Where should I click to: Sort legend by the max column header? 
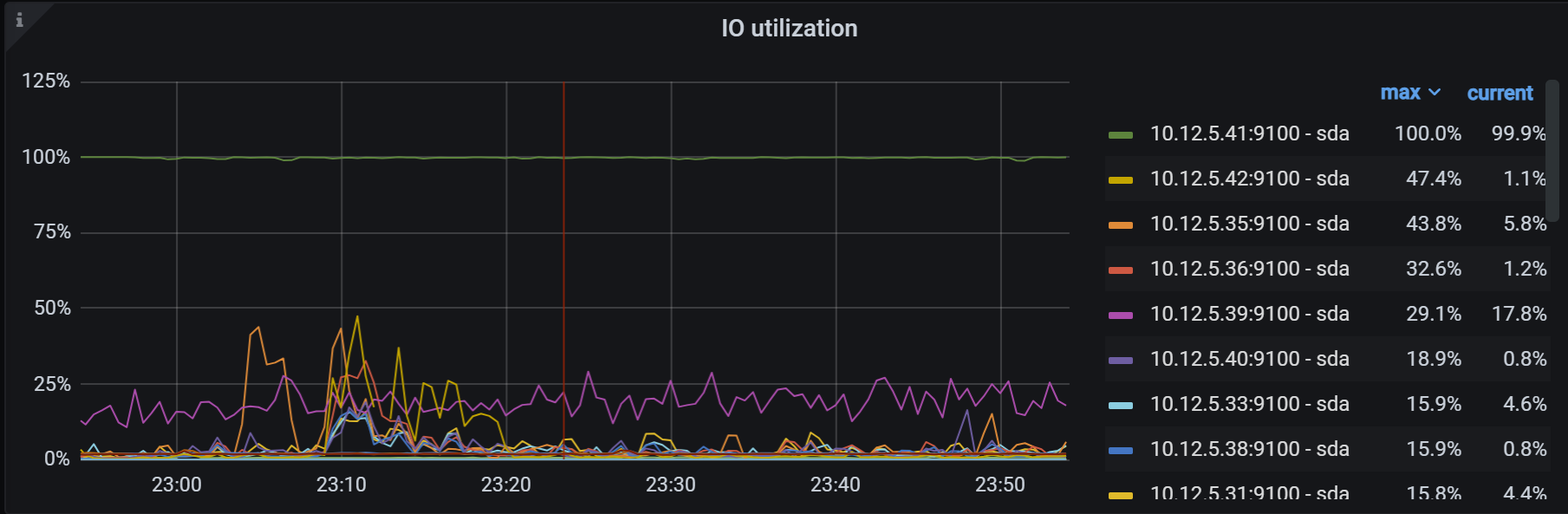point(1400,93)
